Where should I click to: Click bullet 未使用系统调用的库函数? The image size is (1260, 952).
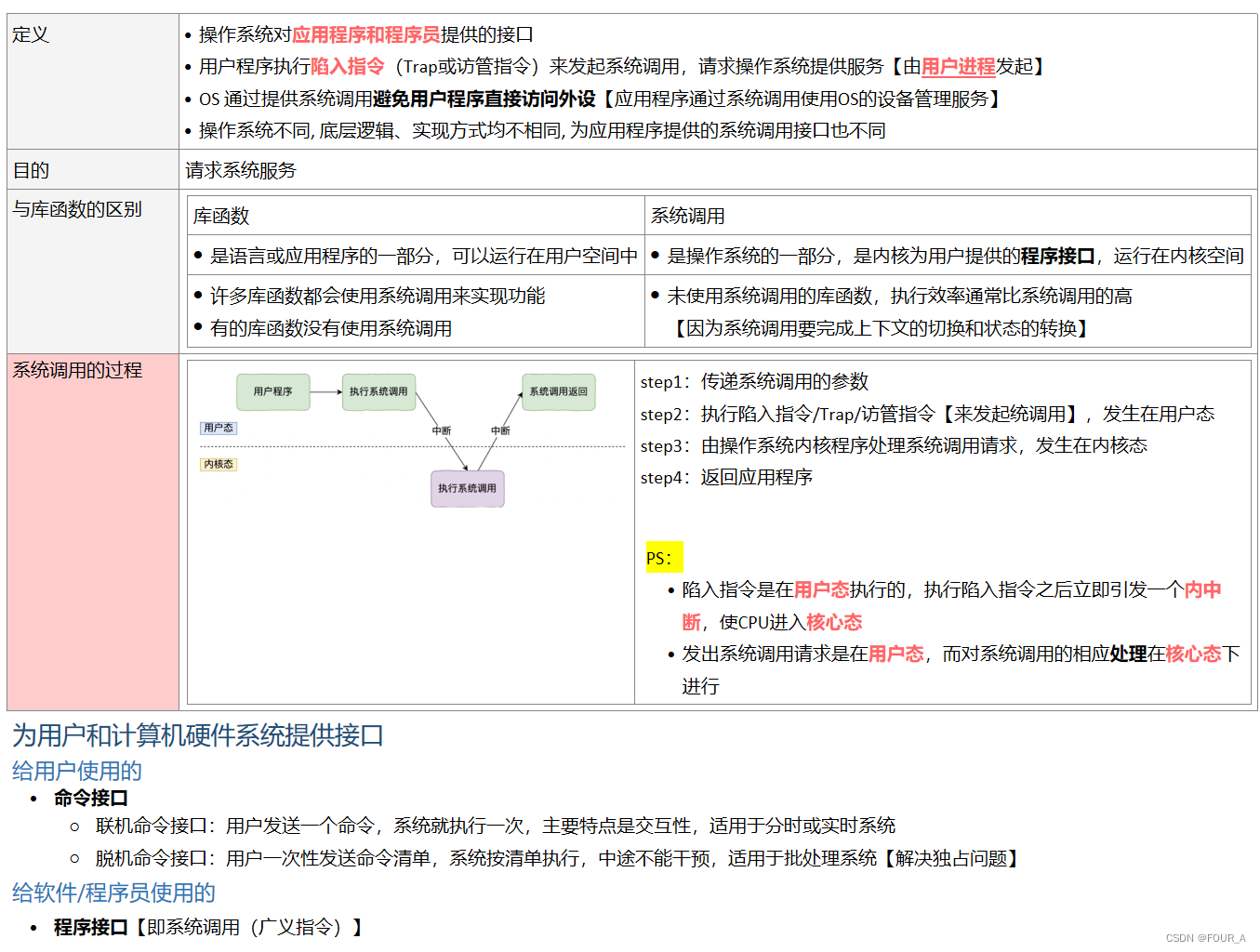click(891, 296)
